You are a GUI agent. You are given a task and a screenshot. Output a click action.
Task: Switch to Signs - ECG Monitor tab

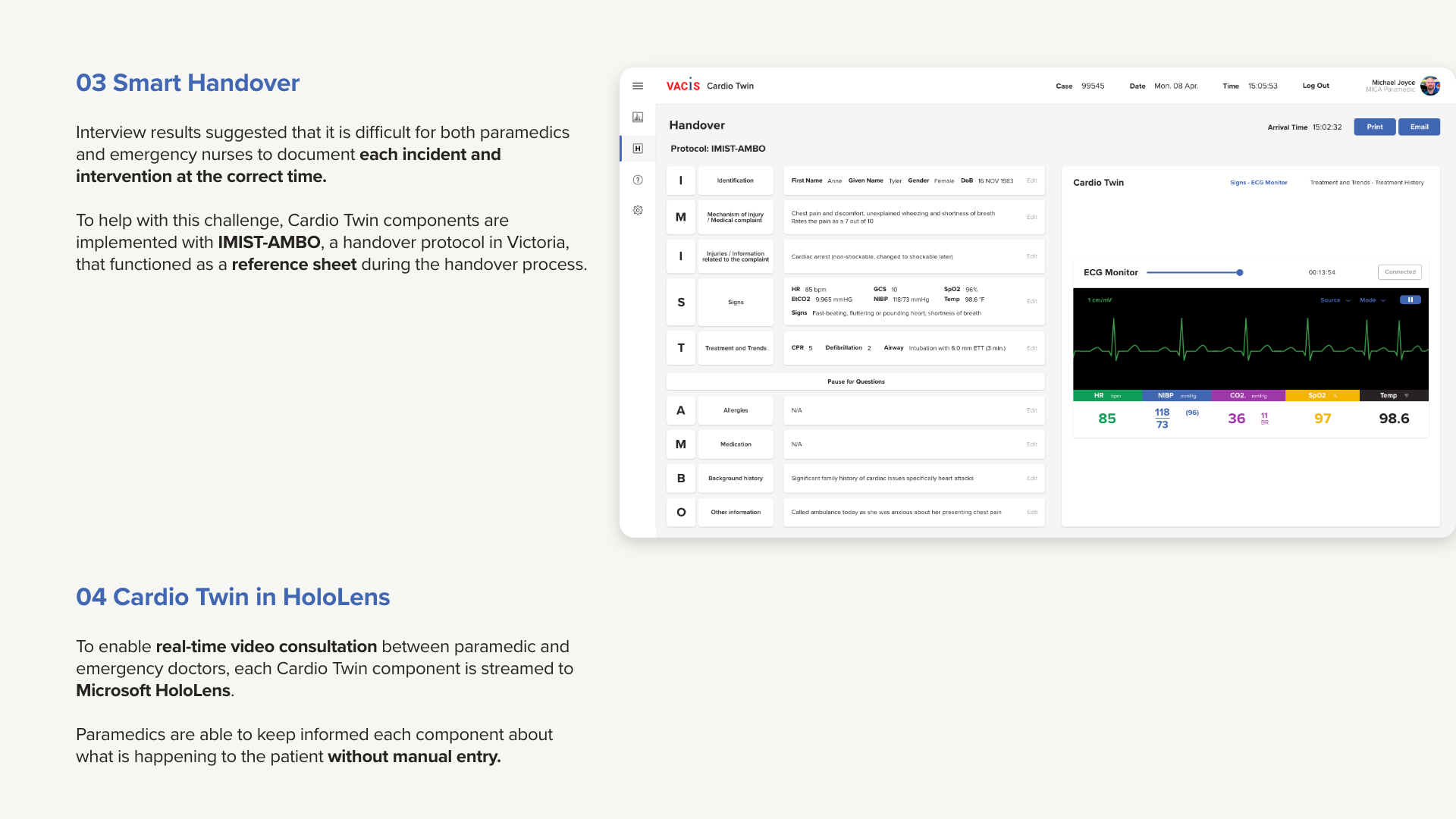point(1258,183)
